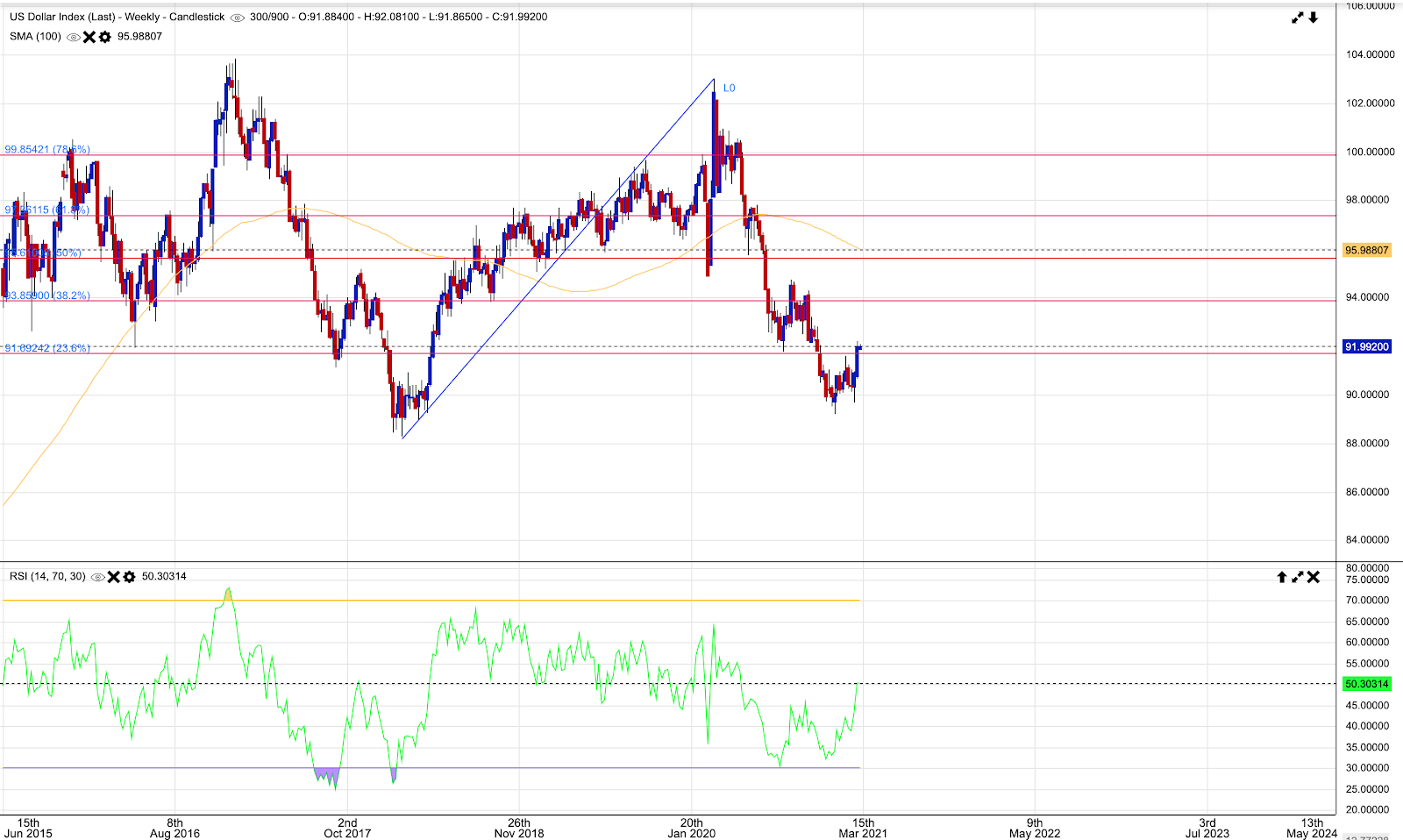Select the 91.89242 (23.6%) Fibonacci level label
Screen dimensions: 1403x840
47,349
